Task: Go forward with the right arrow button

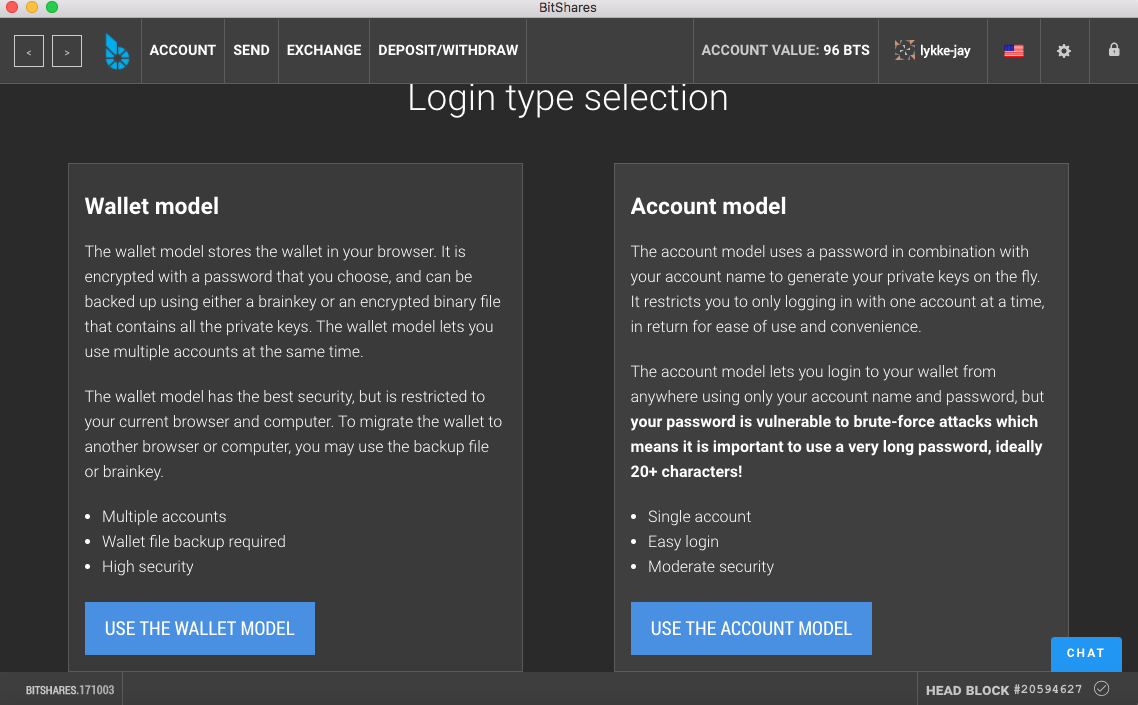Action: click(x=67, y=51)
